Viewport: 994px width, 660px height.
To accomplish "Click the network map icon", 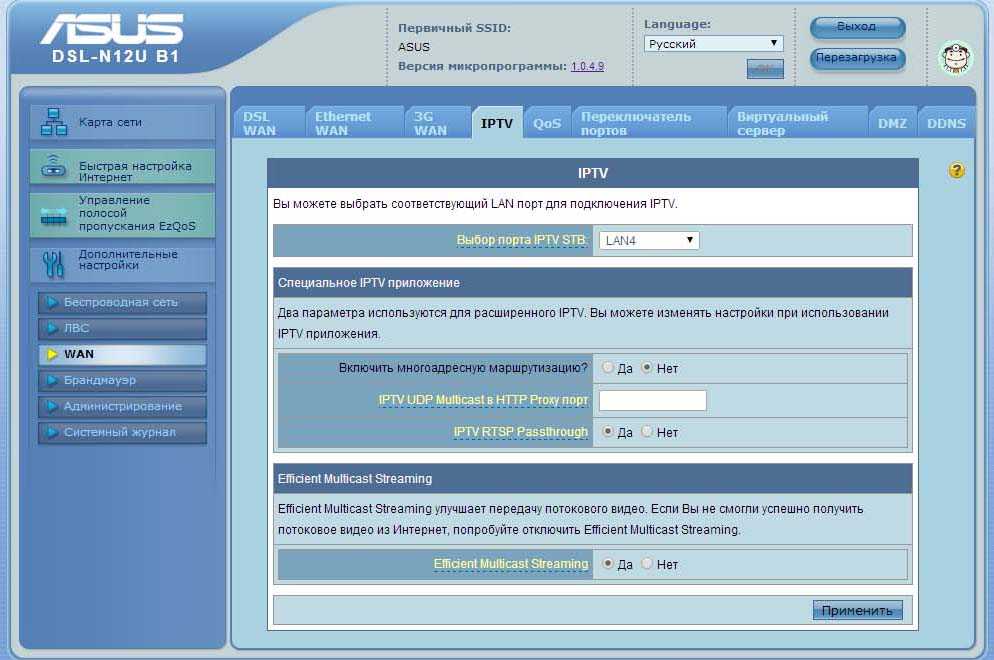I will click(53, 122).
